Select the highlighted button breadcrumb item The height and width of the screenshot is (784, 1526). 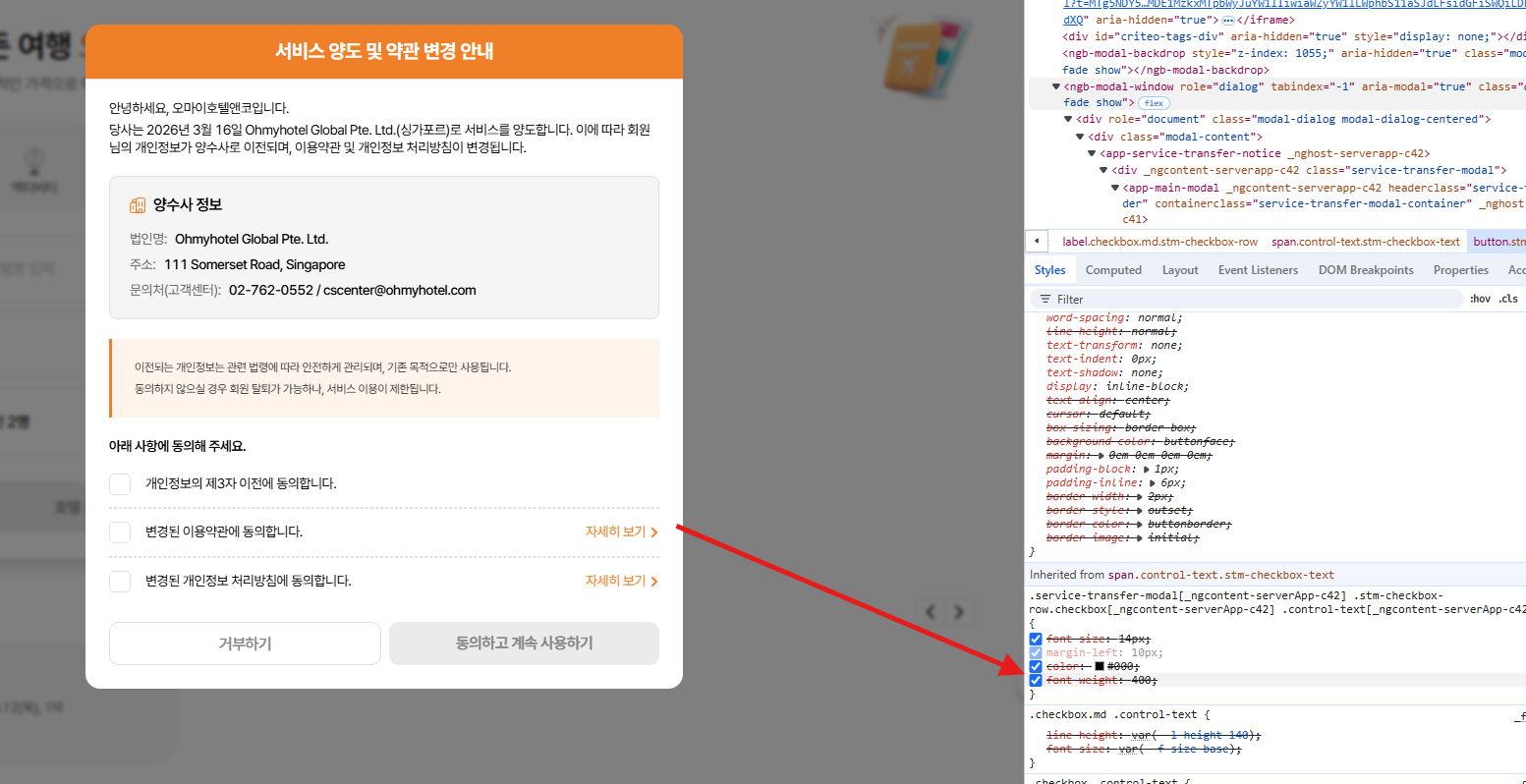click(1498, 242)
